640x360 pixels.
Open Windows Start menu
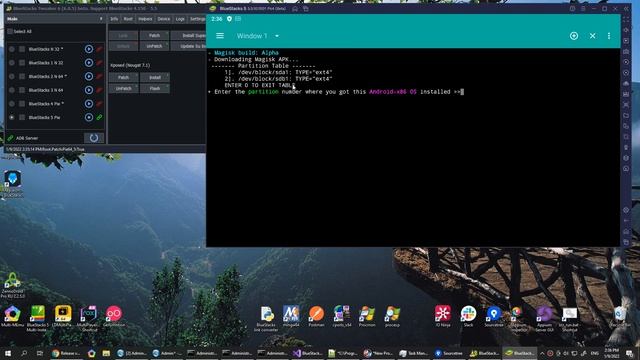click(8, 353)
